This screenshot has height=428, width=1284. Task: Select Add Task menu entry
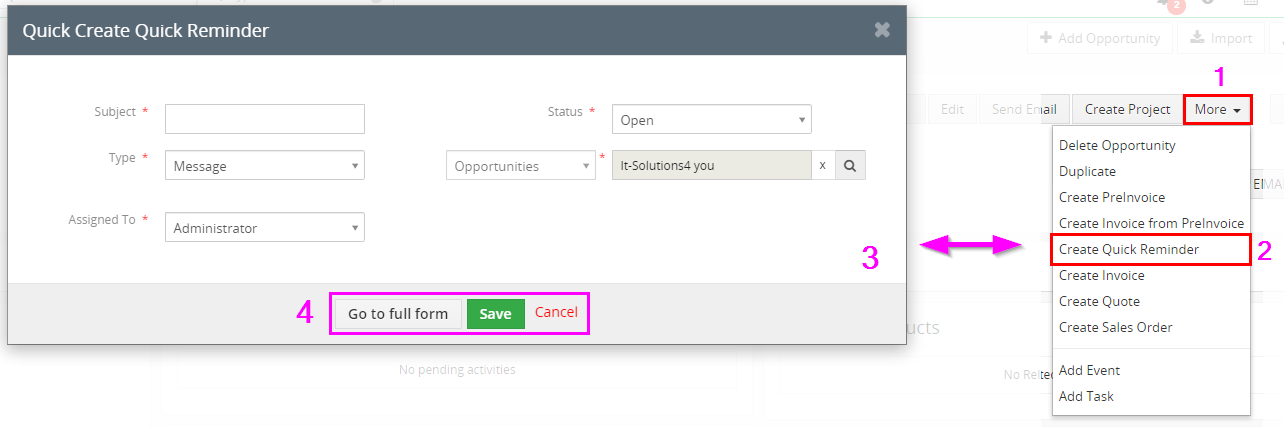[1086, 396]
